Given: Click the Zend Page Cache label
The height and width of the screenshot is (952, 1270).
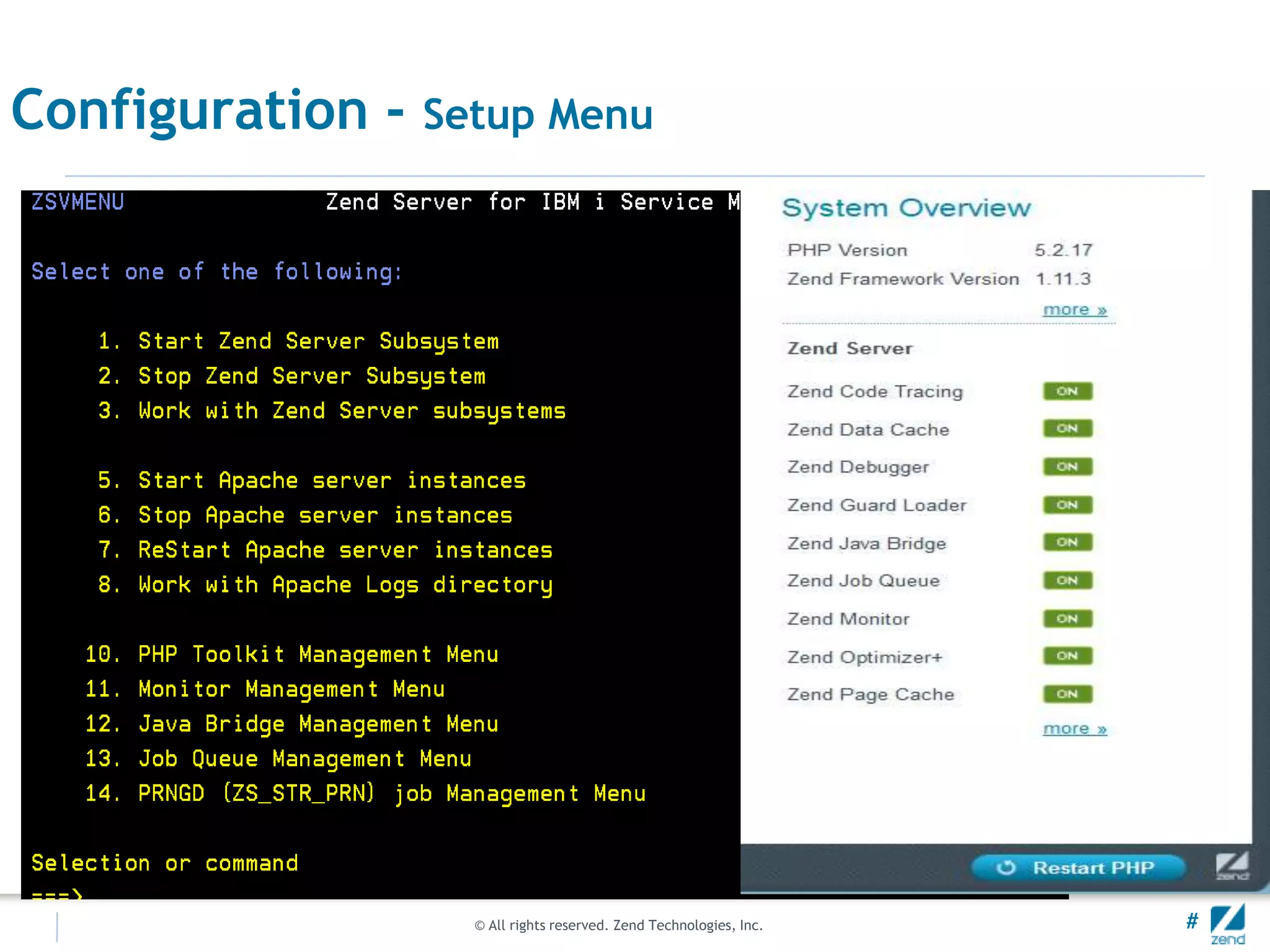Looking at the screenshot, I should [871, 695].
